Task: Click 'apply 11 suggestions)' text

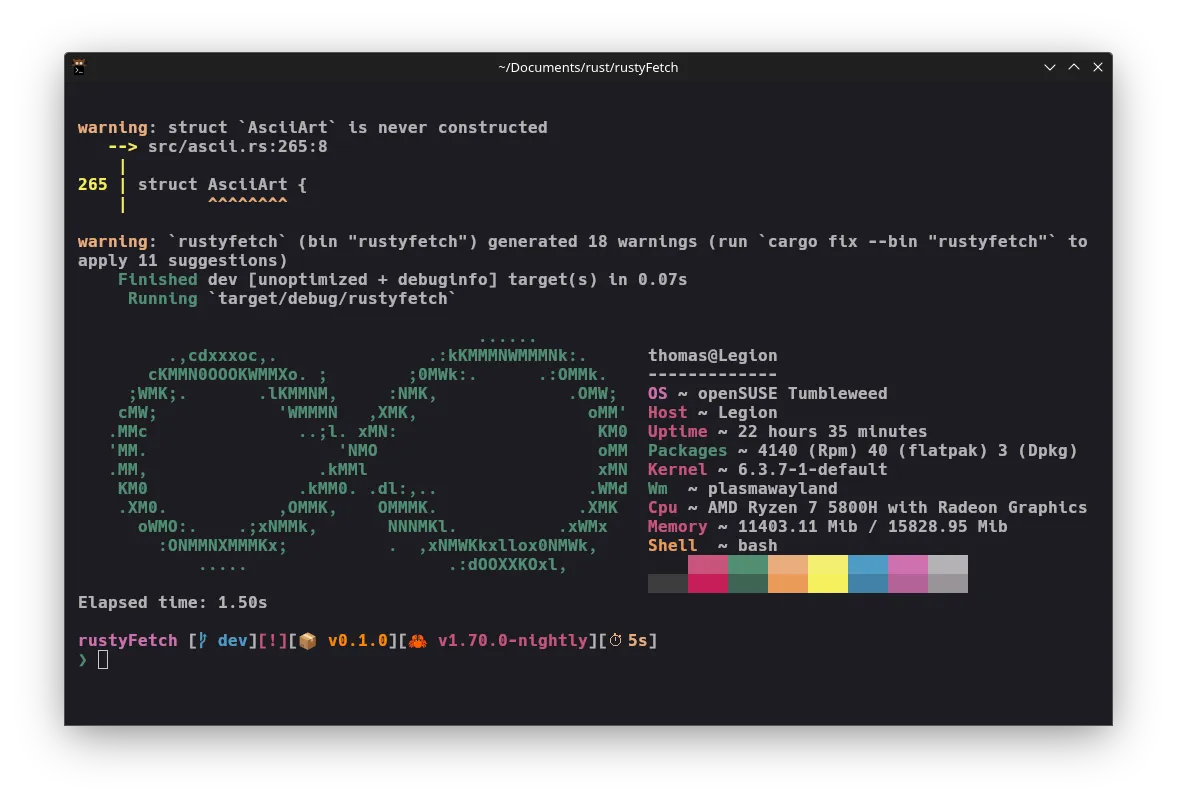Action: click(x=182, y=261)
